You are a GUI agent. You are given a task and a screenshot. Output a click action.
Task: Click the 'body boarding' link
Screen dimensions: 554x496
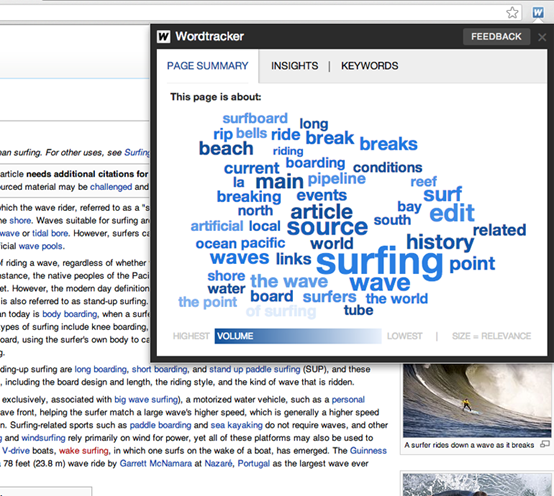click(x=70, y=314)
